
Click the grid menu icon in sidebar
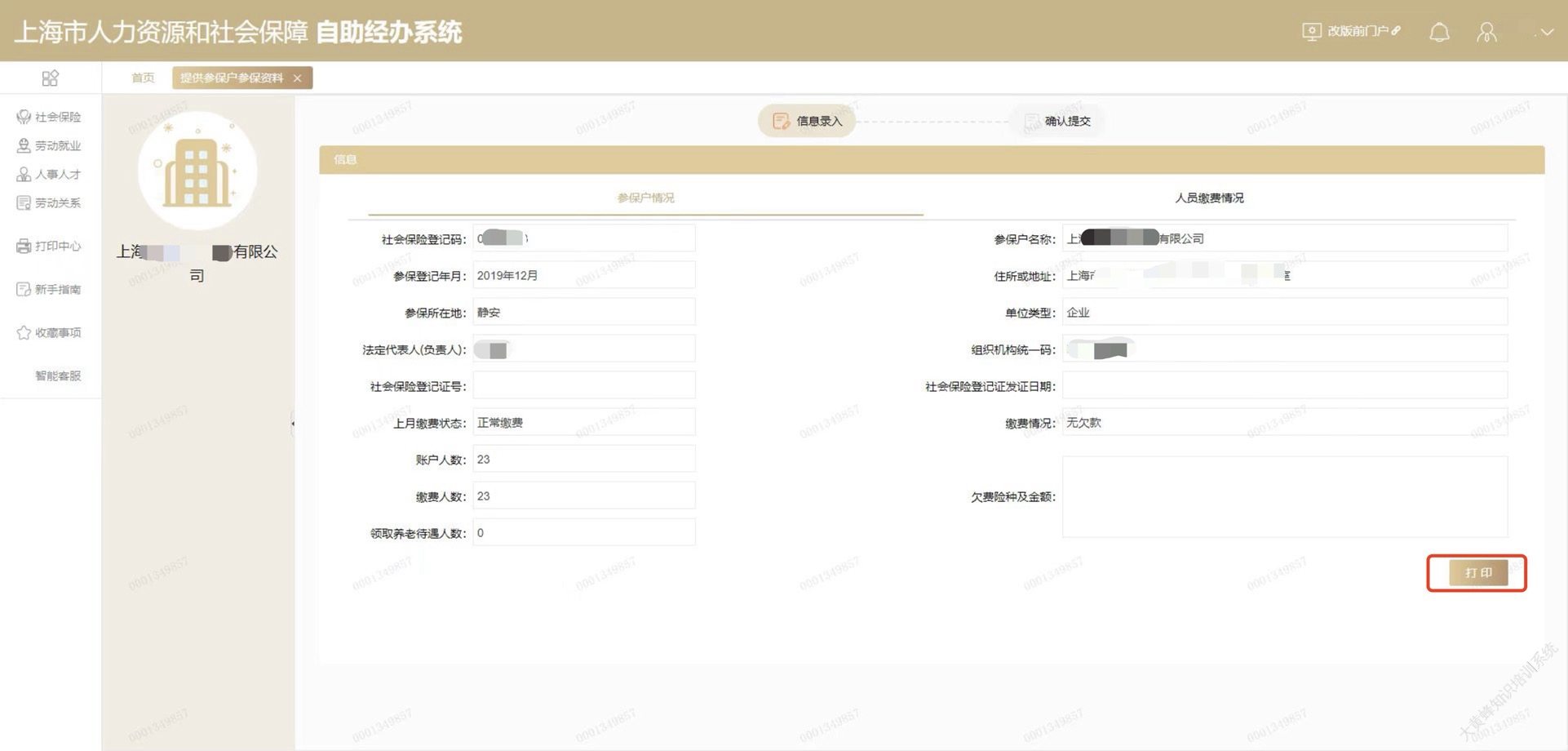tap(50, 78)
